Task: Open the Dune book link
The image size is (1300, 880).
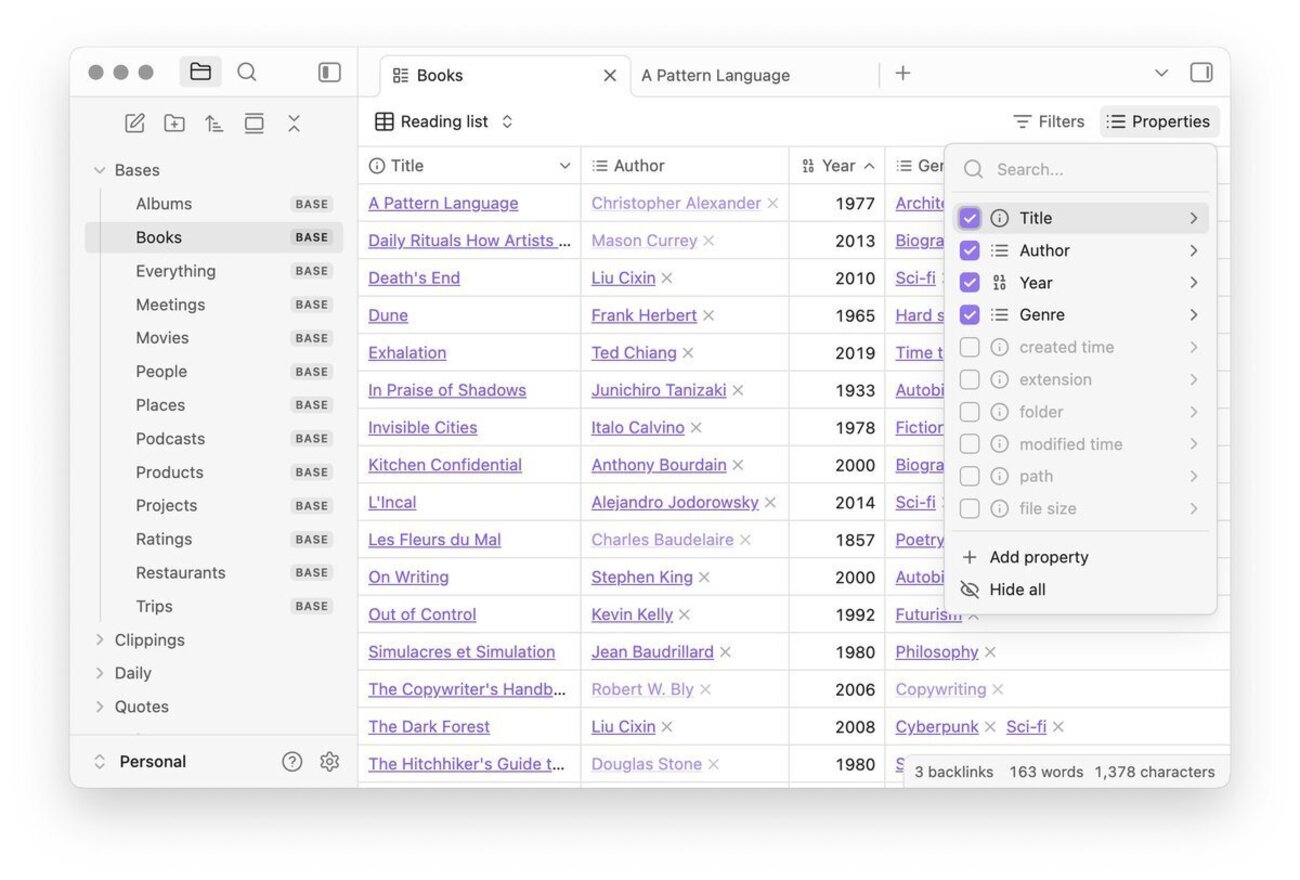Action: [388, 316]
